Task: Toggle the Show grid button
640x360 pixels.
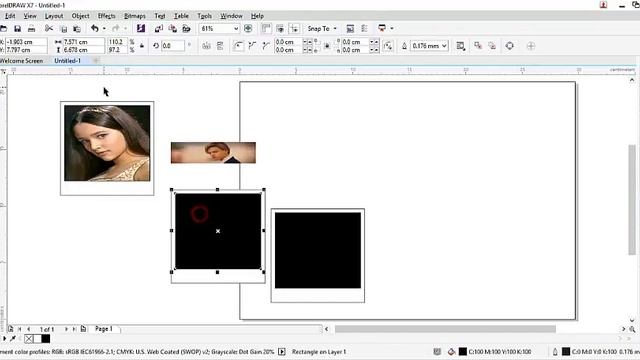Action: click(x=280, y=29)
